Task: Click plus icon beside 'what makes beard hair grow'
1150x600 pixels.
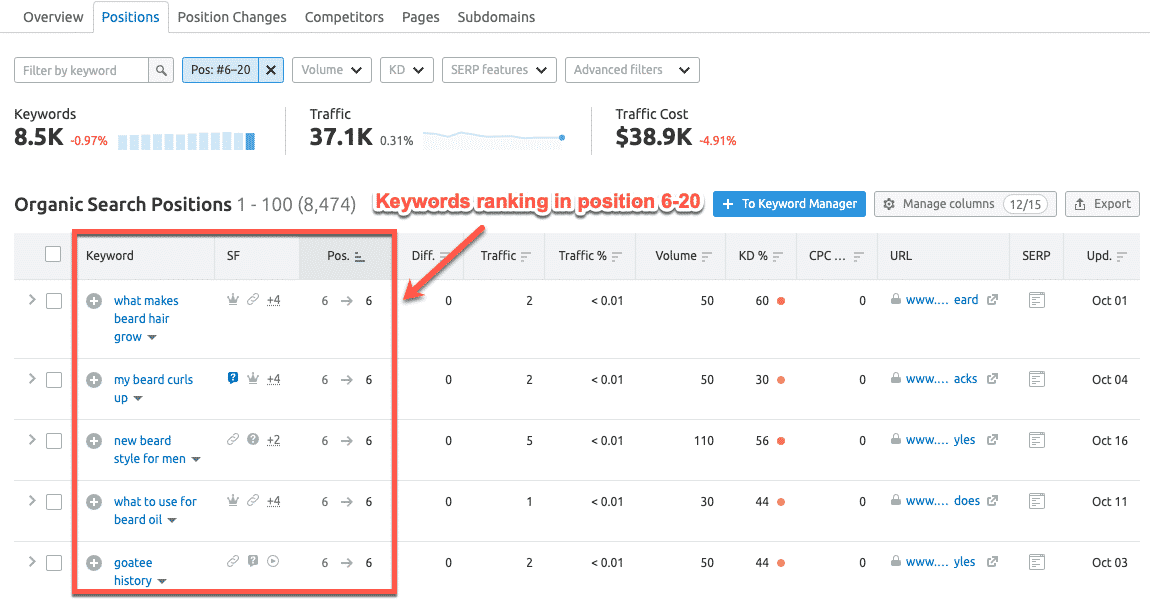Action: (94, 300)
